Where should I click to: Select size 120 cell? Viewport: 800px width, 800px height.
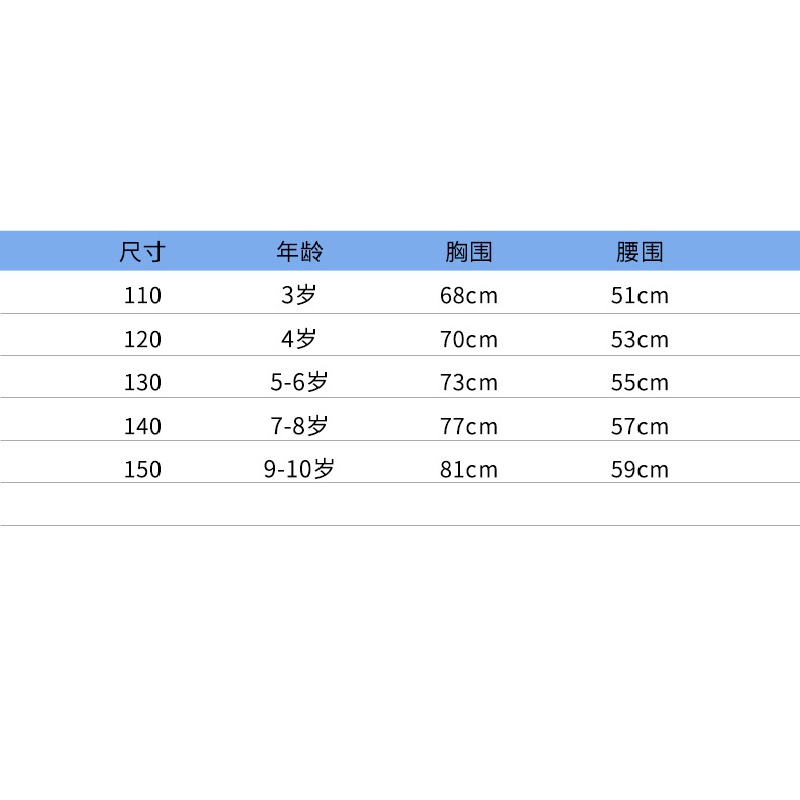click(x=143, y=339)
